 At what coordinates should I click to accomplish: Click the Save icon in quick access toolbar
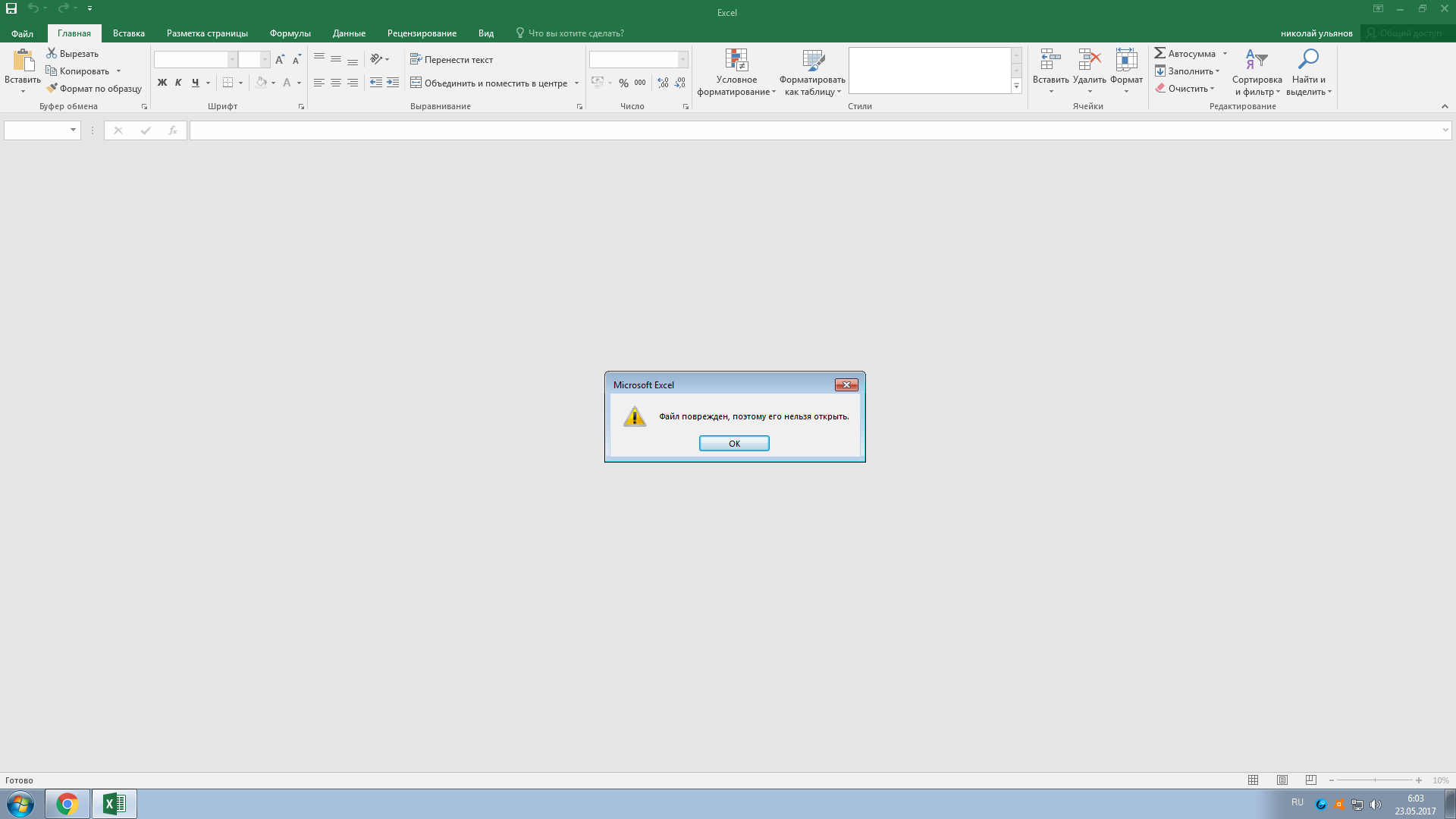[11, 8]
